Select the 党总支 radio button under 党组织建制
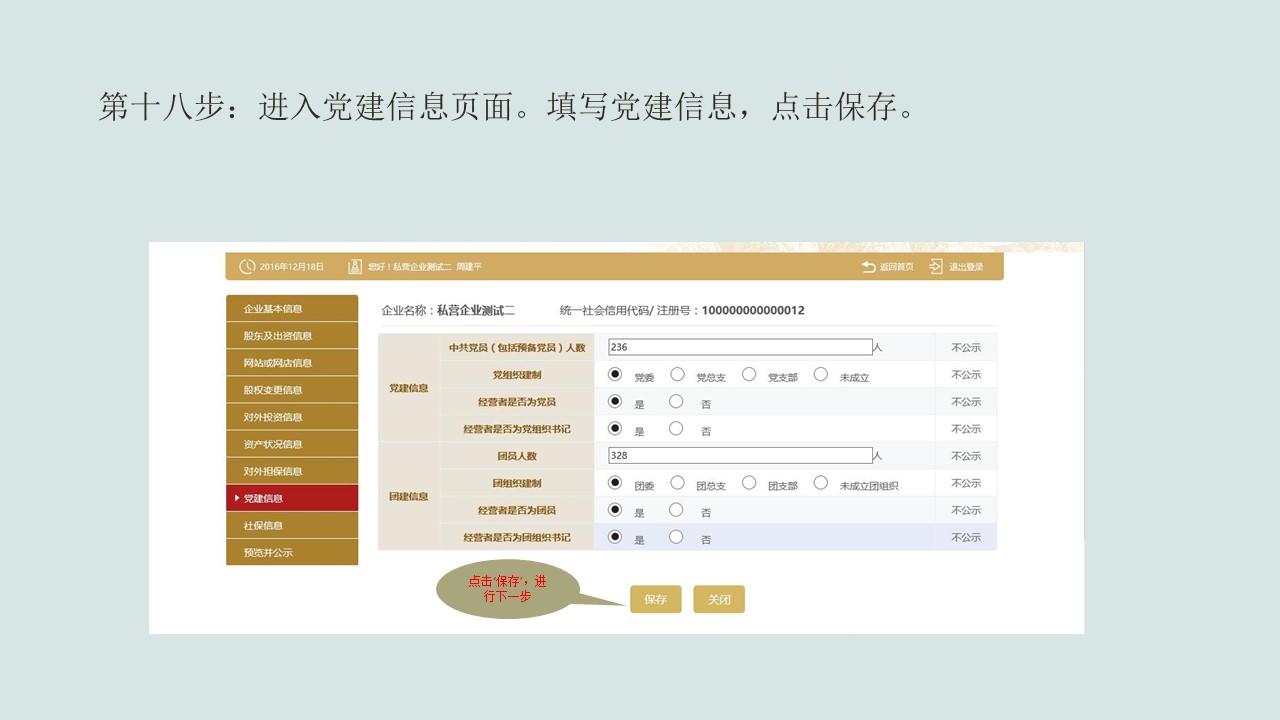Image resolution: width=1280 pixels, height=720 pixels. [x=677, y=373]
